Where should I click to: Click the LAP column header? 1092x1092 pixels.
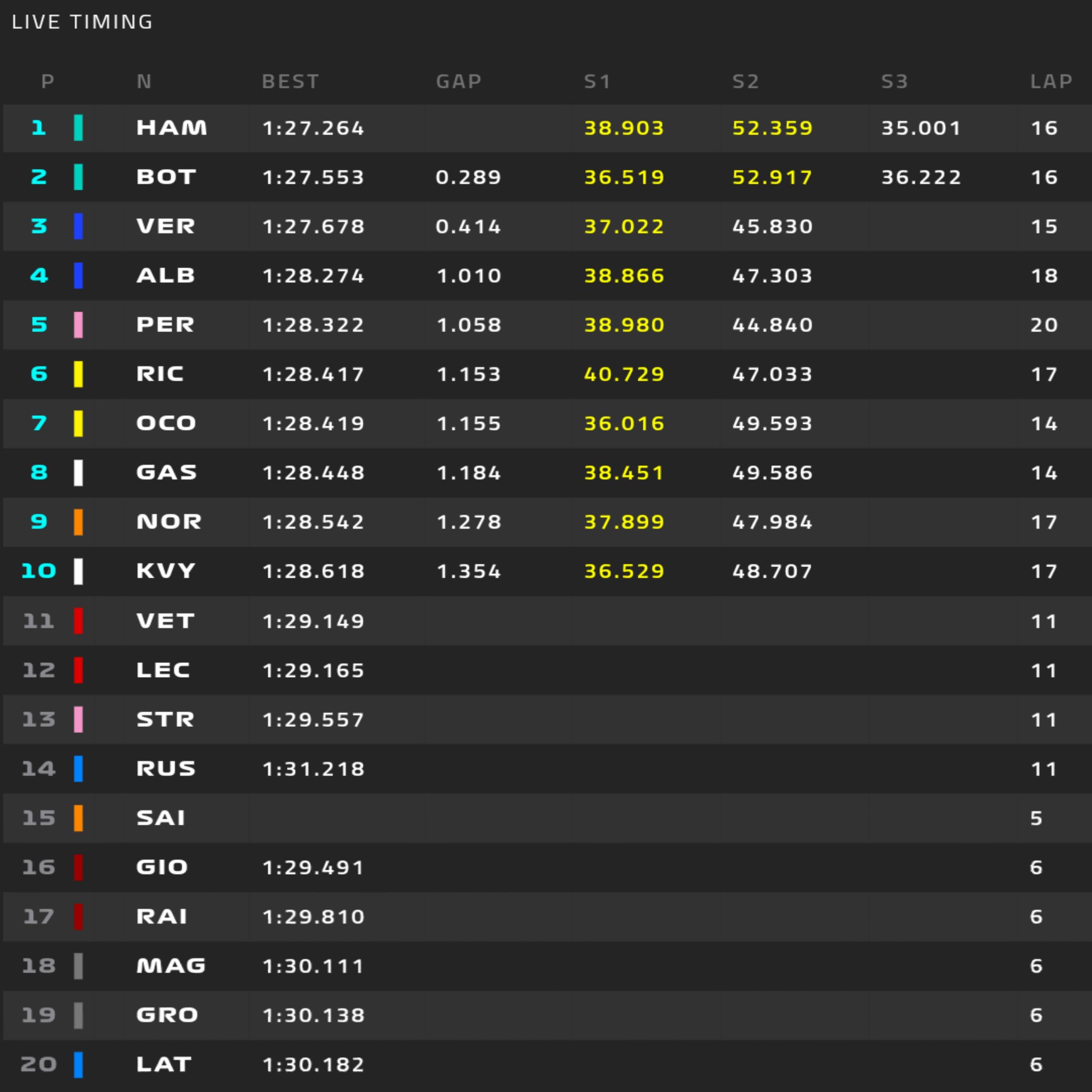(x=1051, y=82)
